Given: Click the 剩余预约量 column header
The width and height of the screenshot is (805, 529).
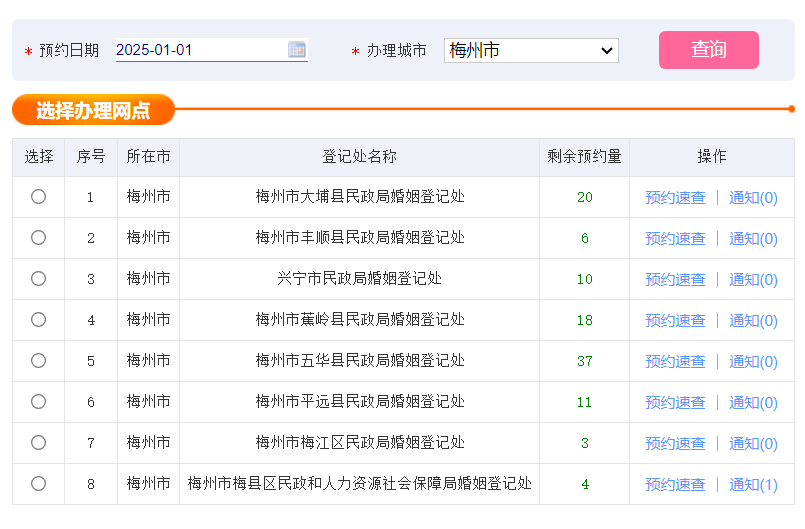Looking at the screenshot, I should pos(584,157).
